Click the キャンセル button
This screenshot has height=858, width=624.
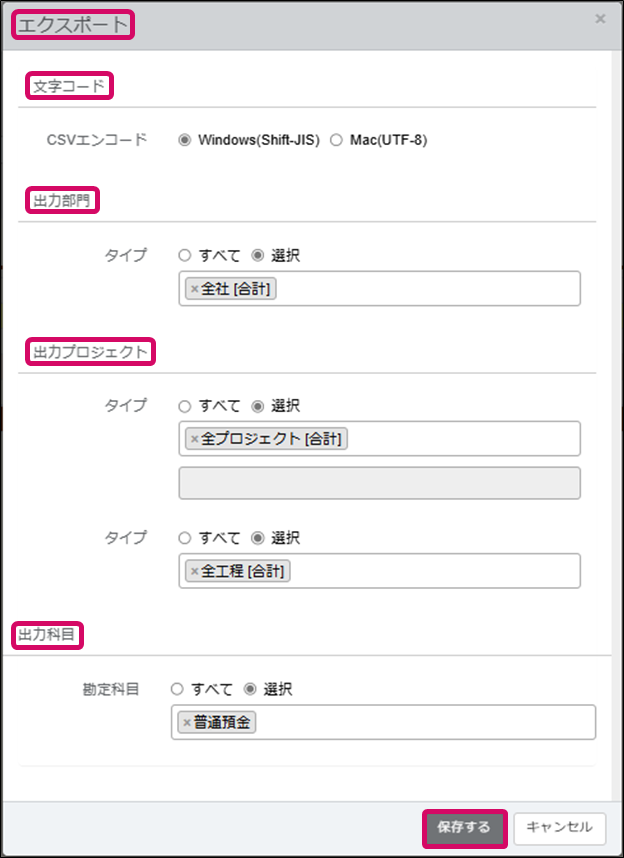coord(559,827)
